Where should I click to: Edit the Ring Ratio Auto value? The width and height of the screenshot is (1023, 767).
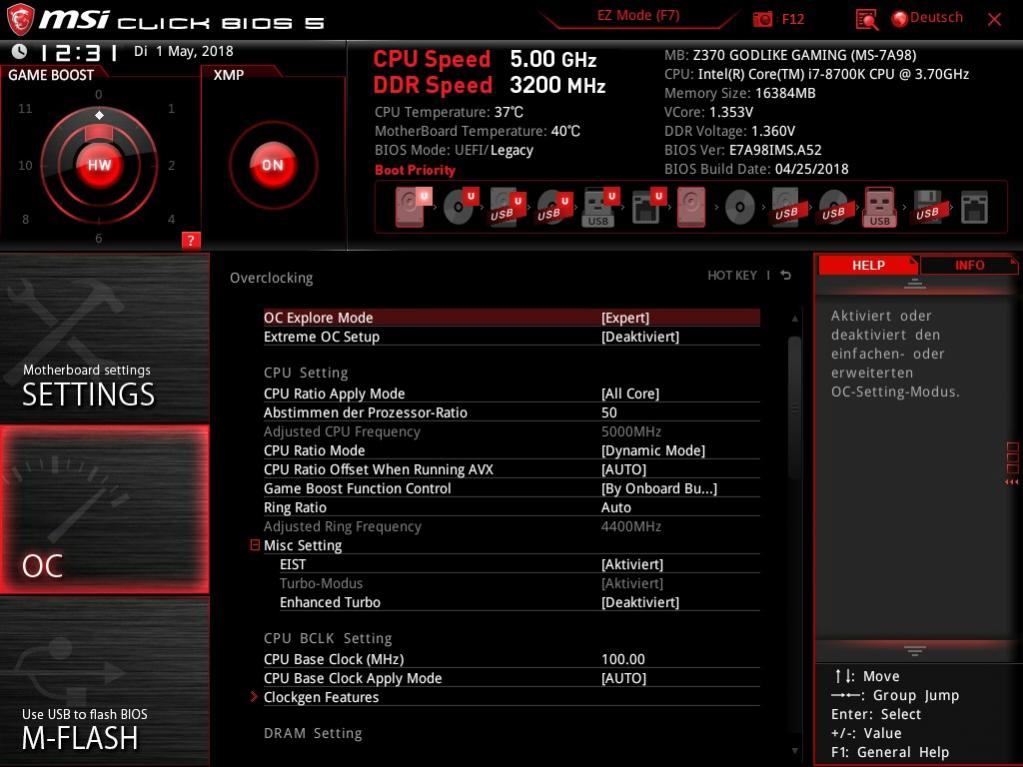point(616,507)
